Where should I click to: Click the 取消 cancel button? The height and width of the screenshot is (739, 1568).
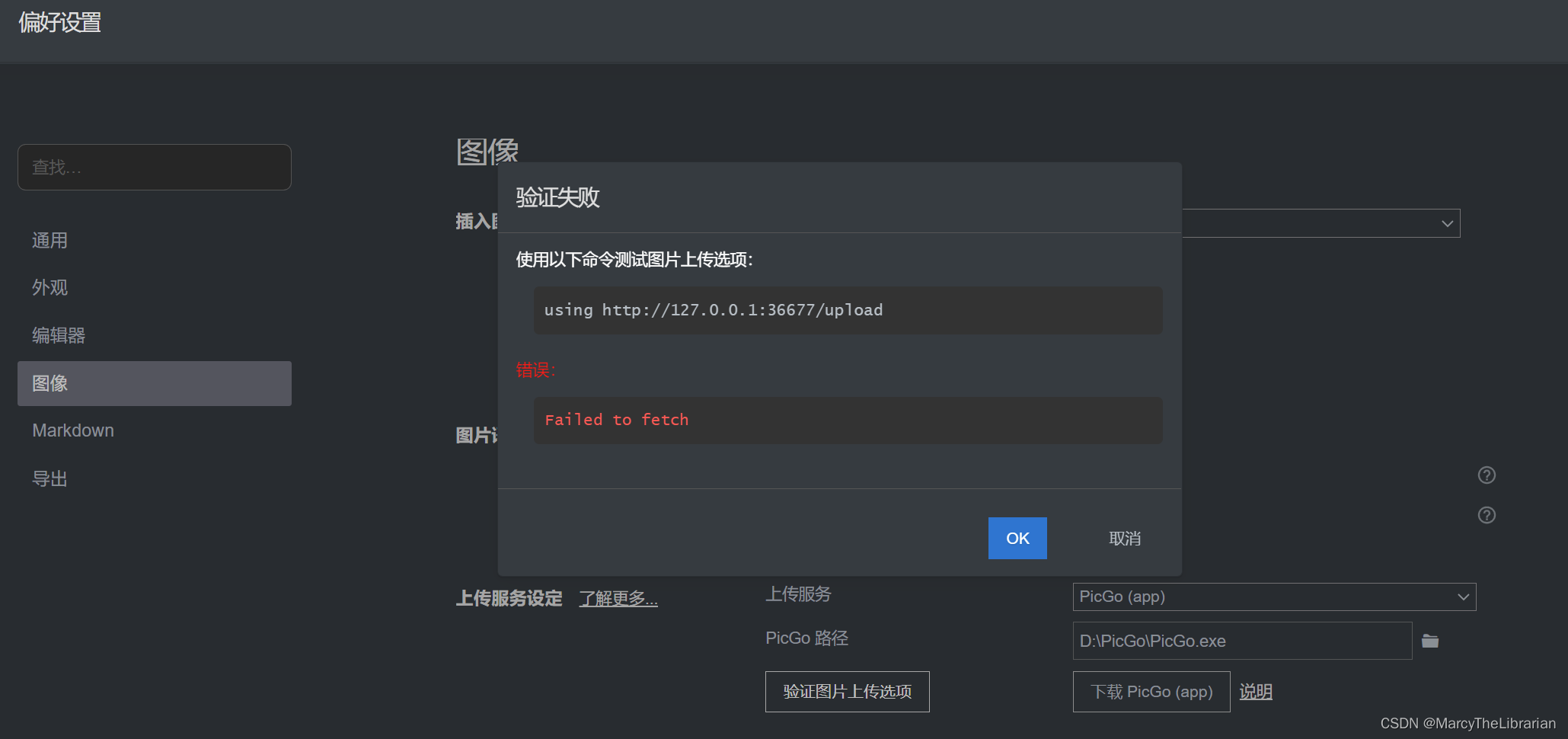tap(1125, 538)
